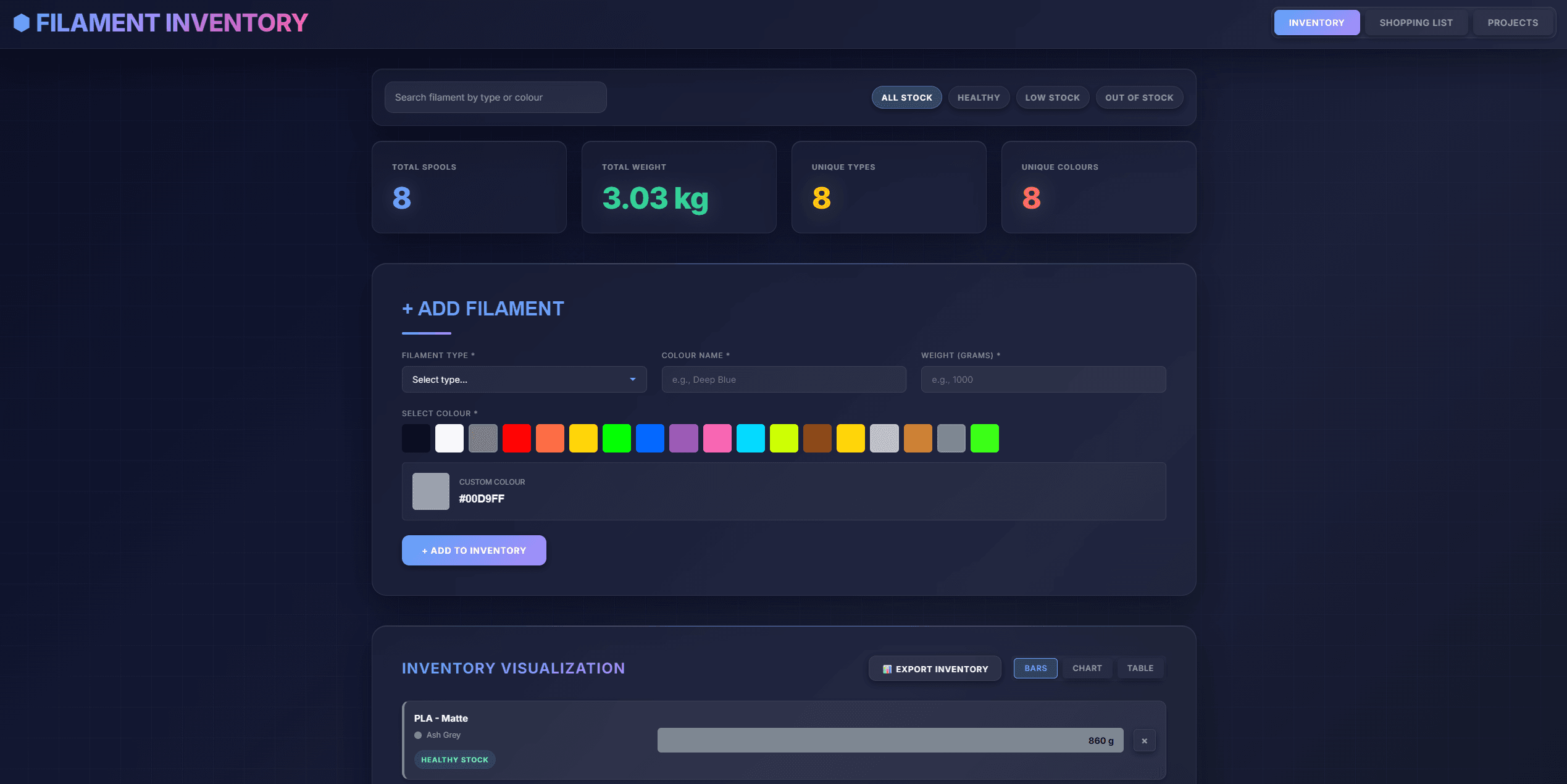This screenshot has height=784, width=1567.
Task: Toggle the OUT OF STOCK filter
Action: (x=1139, y=97)
